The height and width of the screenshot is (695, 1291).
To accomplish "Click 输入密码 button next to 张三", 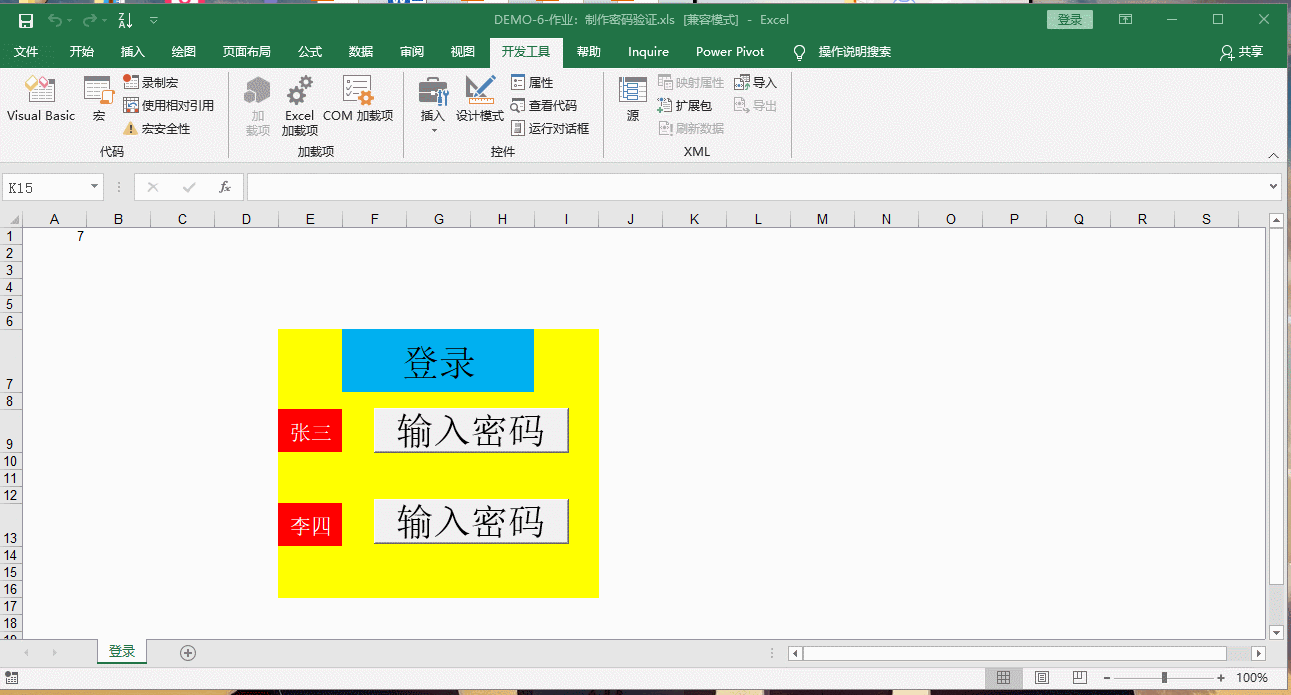I will (x=471, y=430).
